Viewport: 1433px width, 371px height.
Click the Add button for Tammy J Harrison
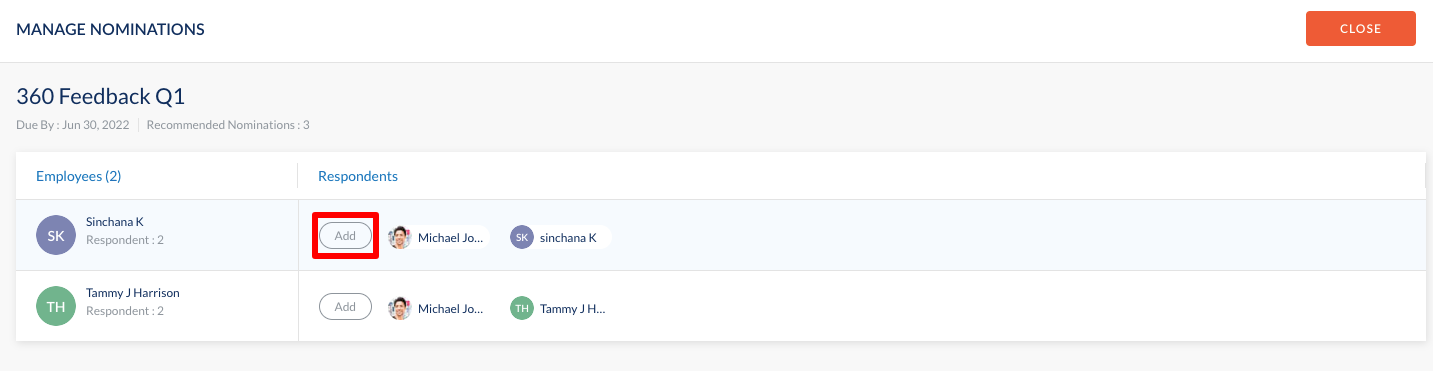pos(345,307)
